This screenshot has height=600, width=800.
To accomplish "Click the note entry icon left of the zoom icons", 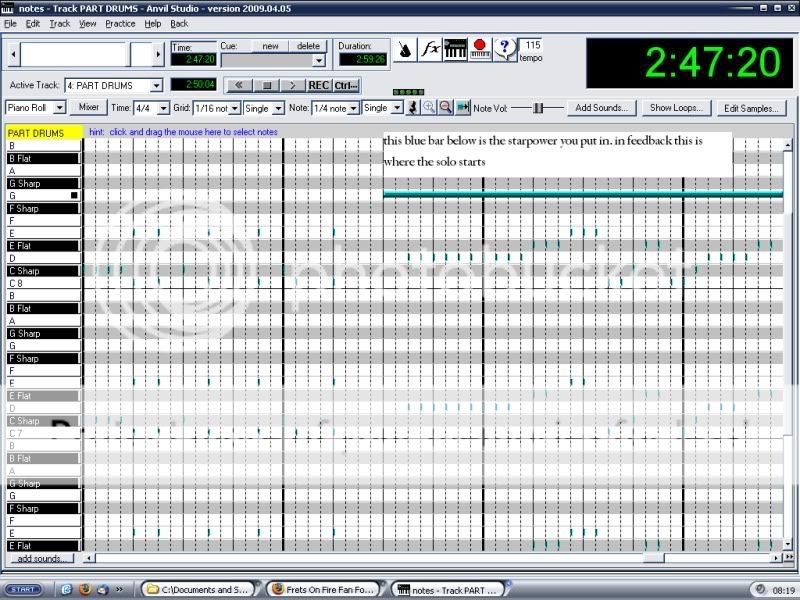I will [x=413, y=108].
